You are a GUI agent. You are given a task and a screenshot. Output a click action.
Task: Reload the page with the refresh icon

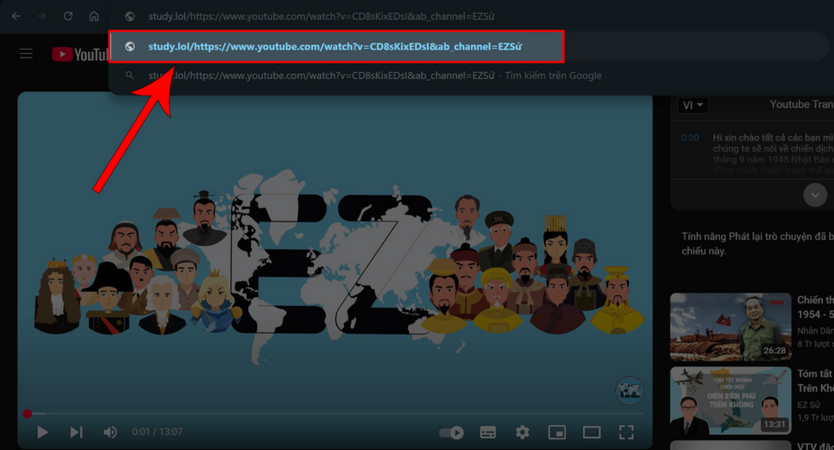(x=68, y=16)
